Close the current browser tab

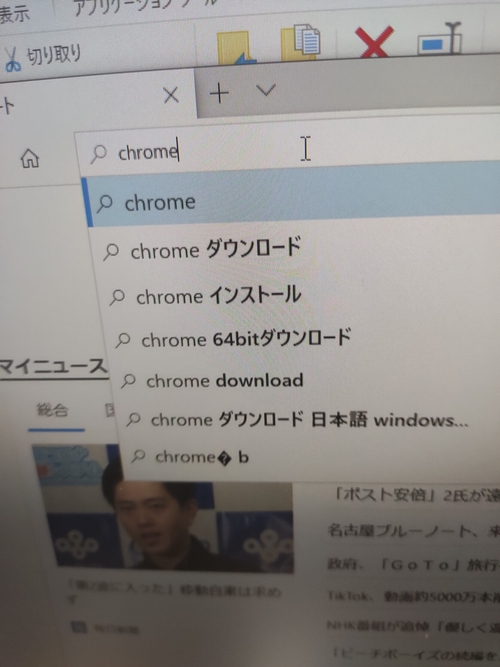[x=171, y=95]
